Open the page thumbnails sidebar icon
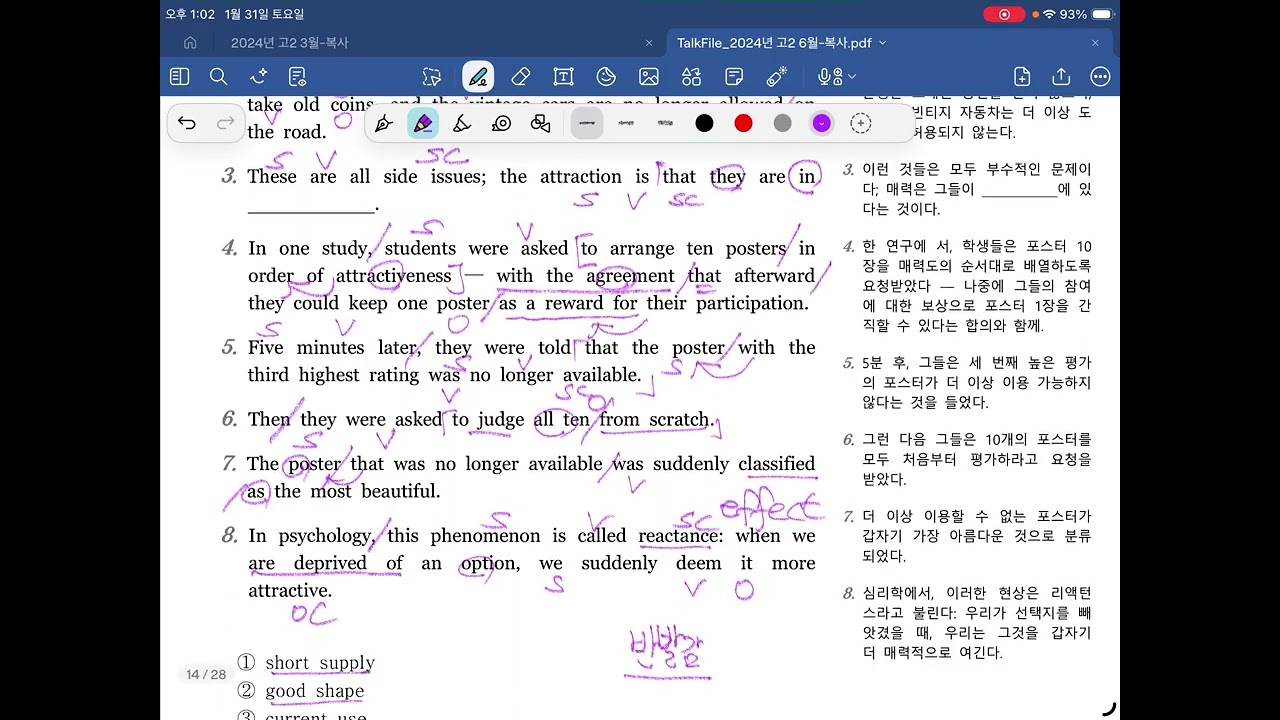 click(180, 77)
